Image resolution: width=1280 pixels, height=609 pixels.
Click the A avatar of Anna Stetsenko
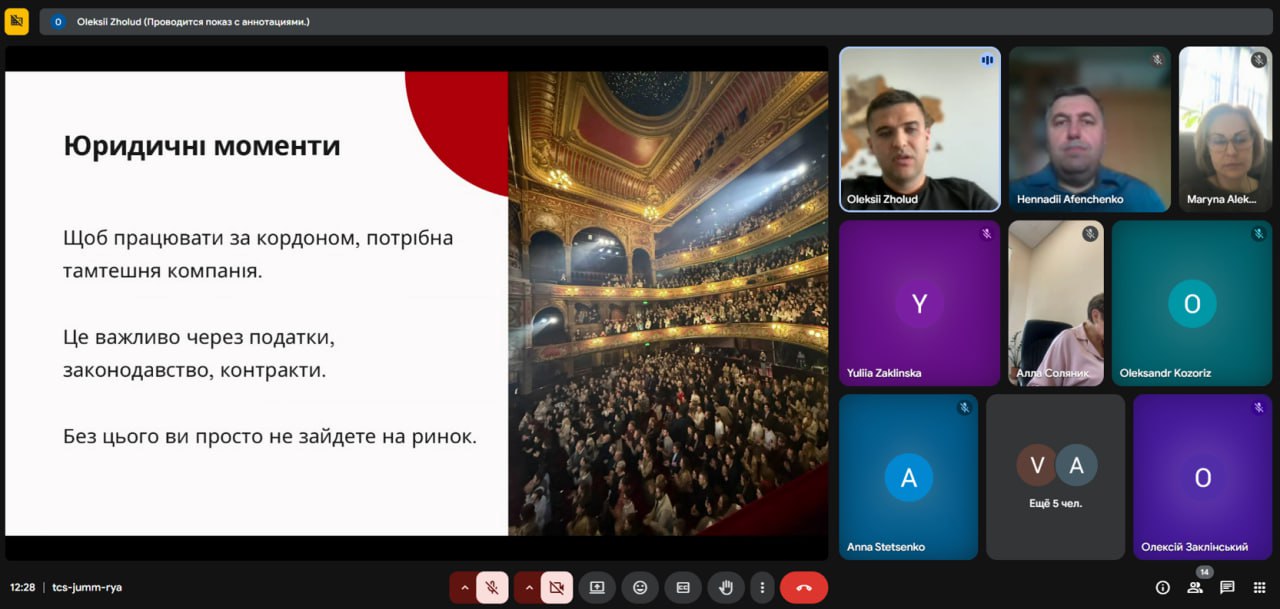(909, 478)
